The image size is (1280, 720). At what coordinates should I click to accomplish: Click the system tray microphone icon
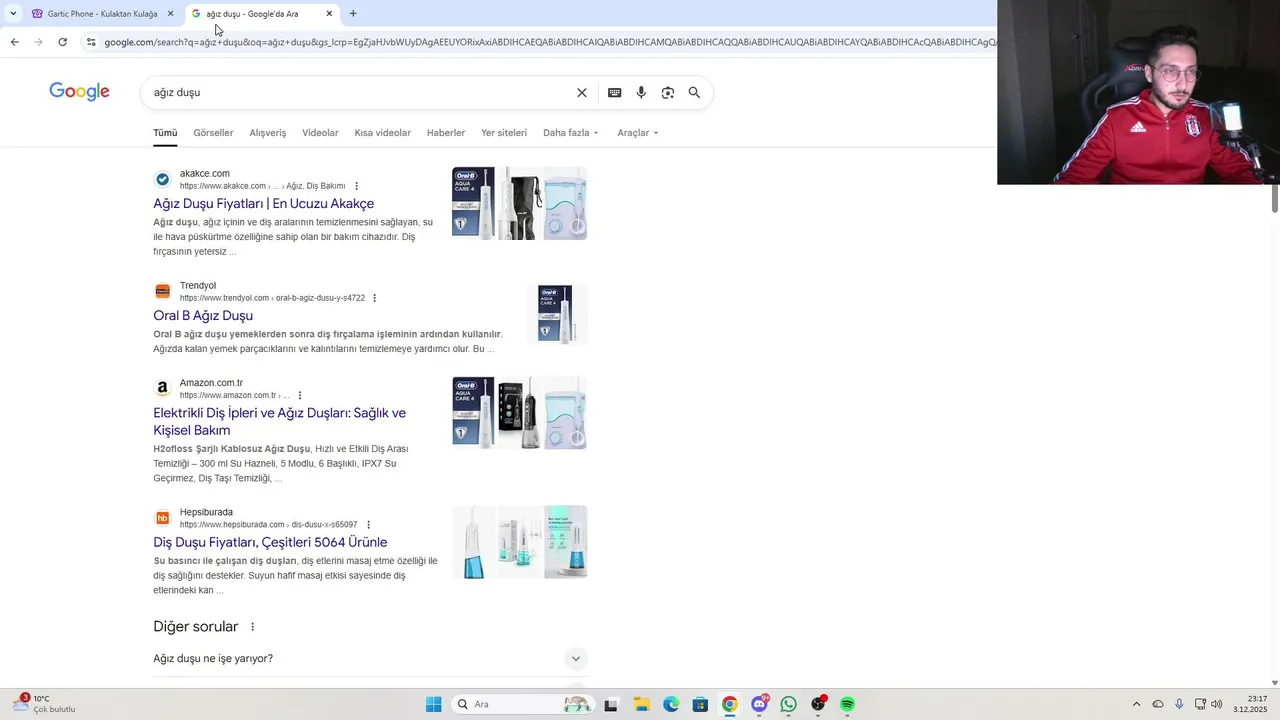[1179, 704]
